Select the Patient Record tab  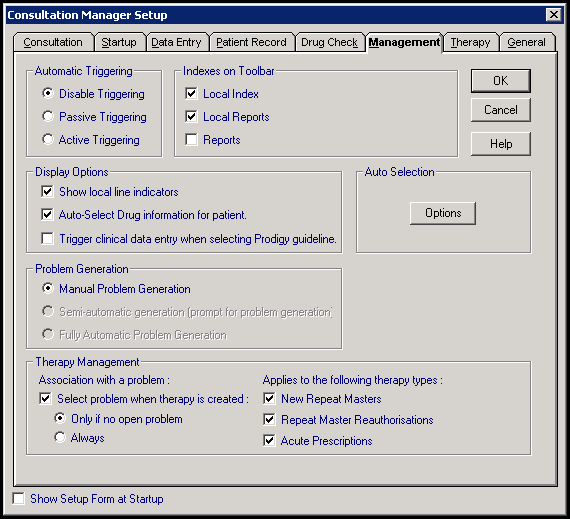click(x=252, y=43)
